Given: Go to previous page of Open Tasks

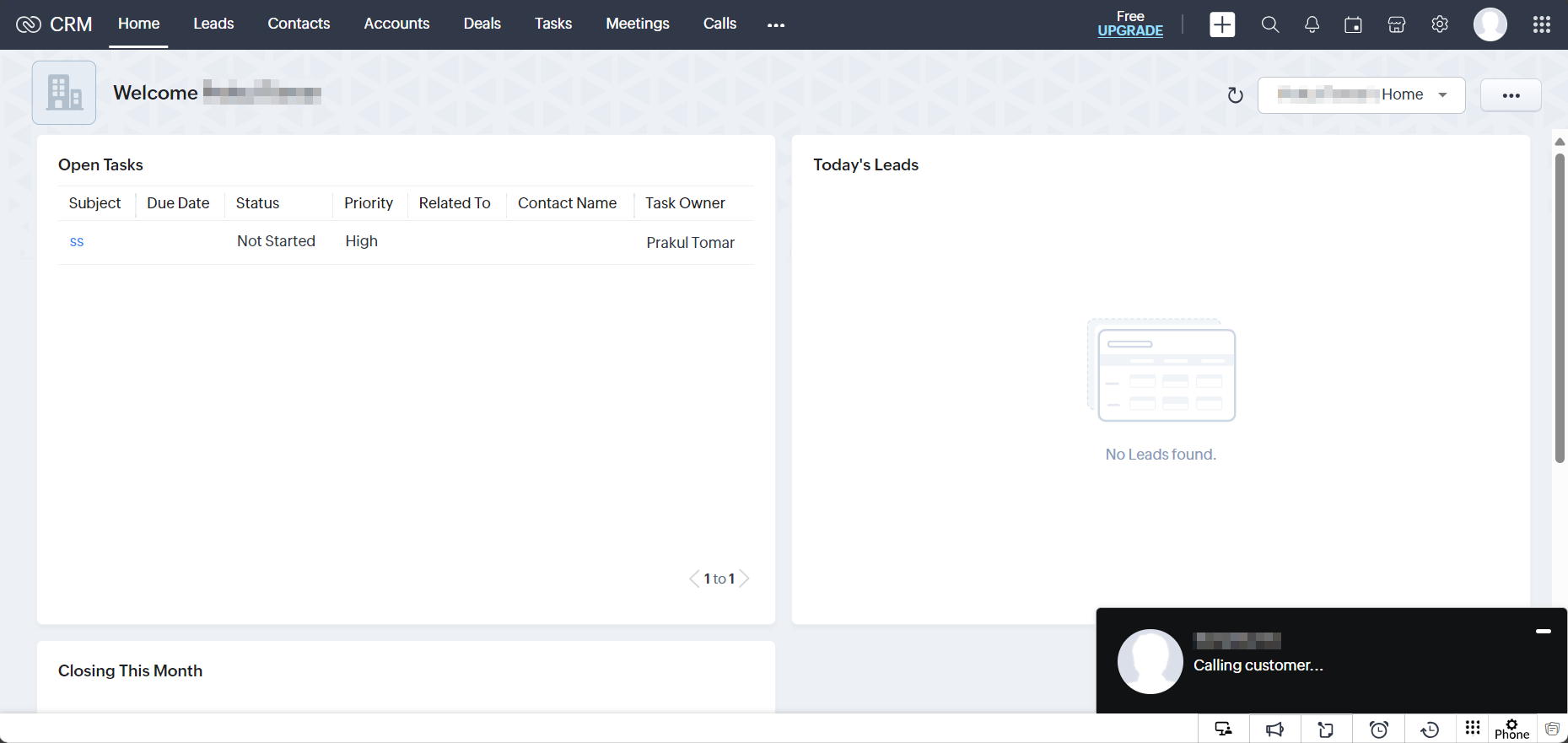Looking at the screenshot, I should pyautogui.click(x=694, y=579).
